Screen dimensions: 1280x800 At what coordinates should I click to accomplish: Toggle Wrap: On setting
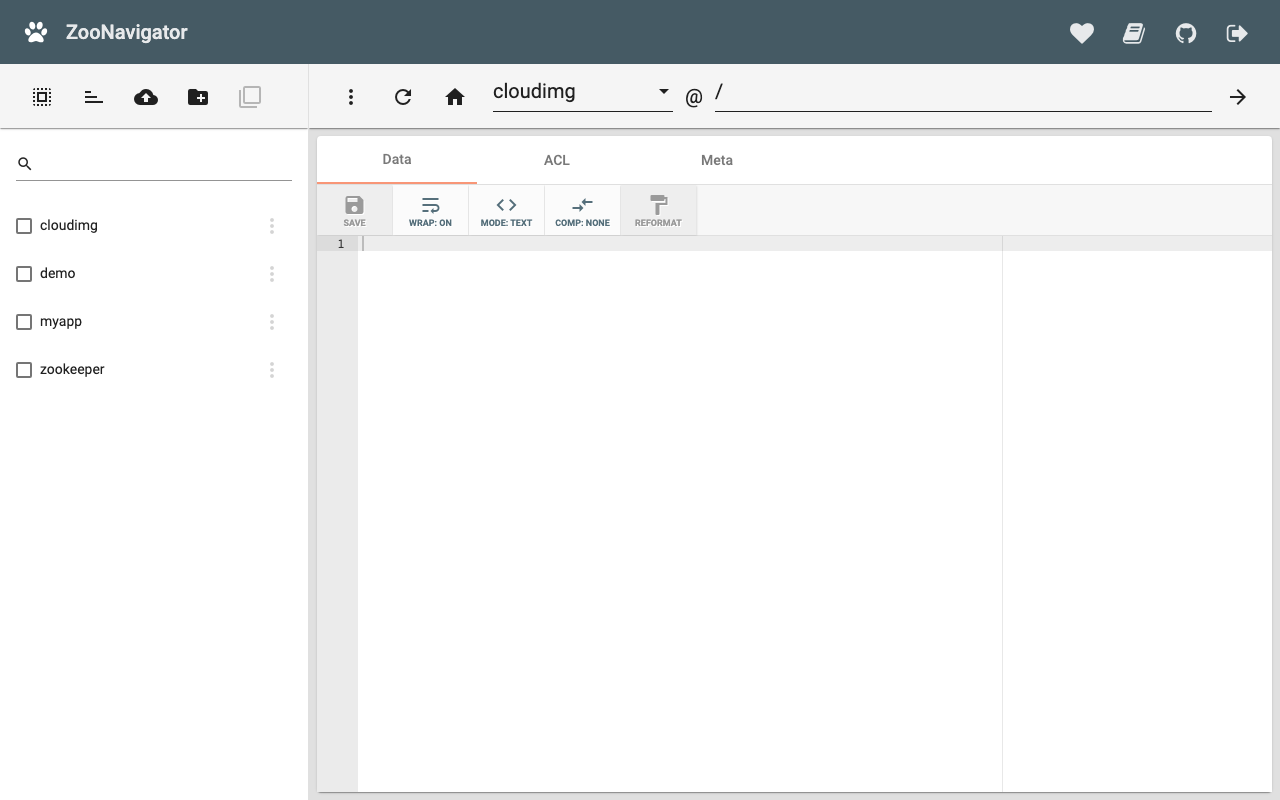coord(431,210)
